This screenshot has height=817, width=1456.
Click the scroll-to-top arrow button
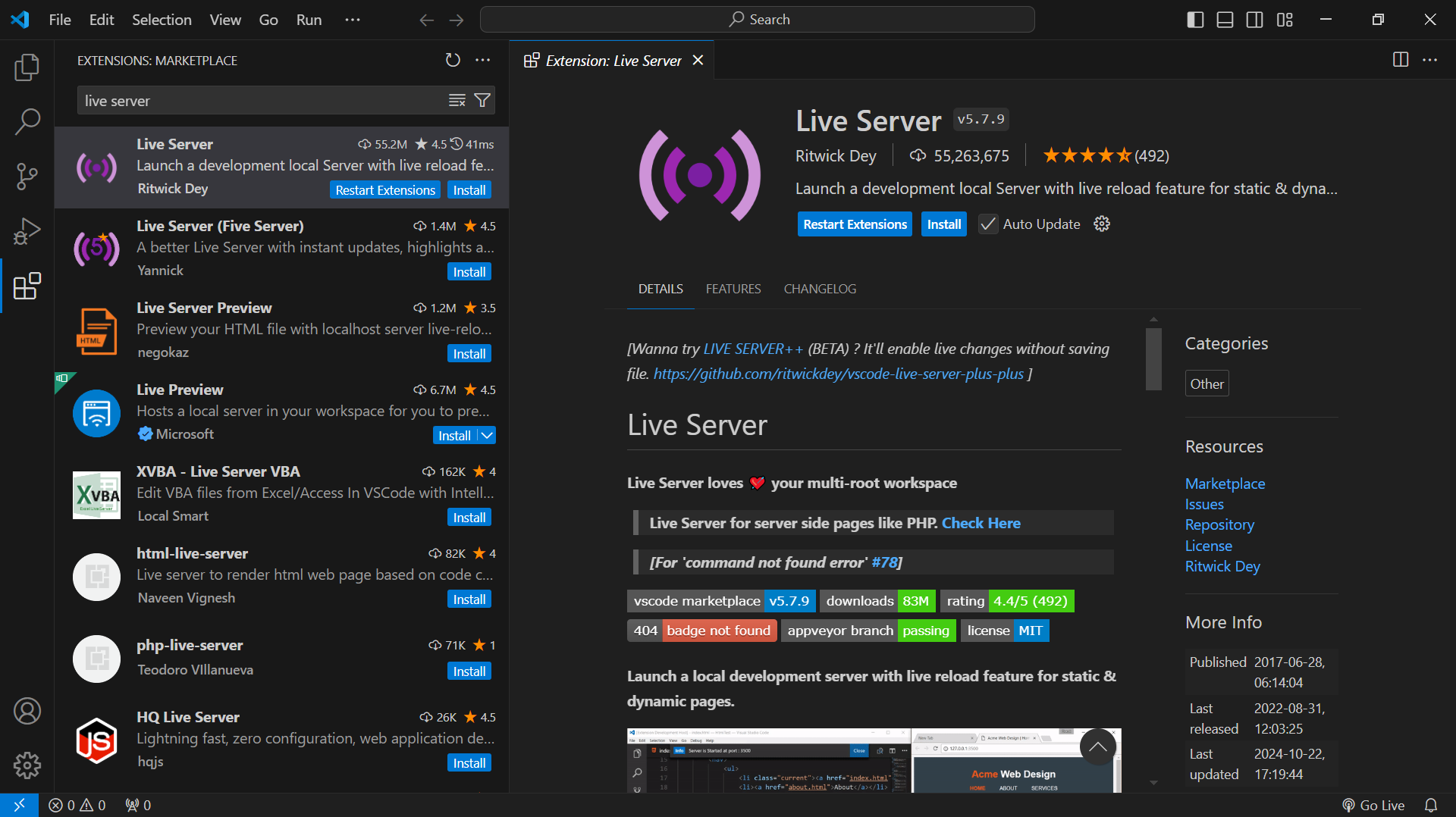coord(1098,747)
